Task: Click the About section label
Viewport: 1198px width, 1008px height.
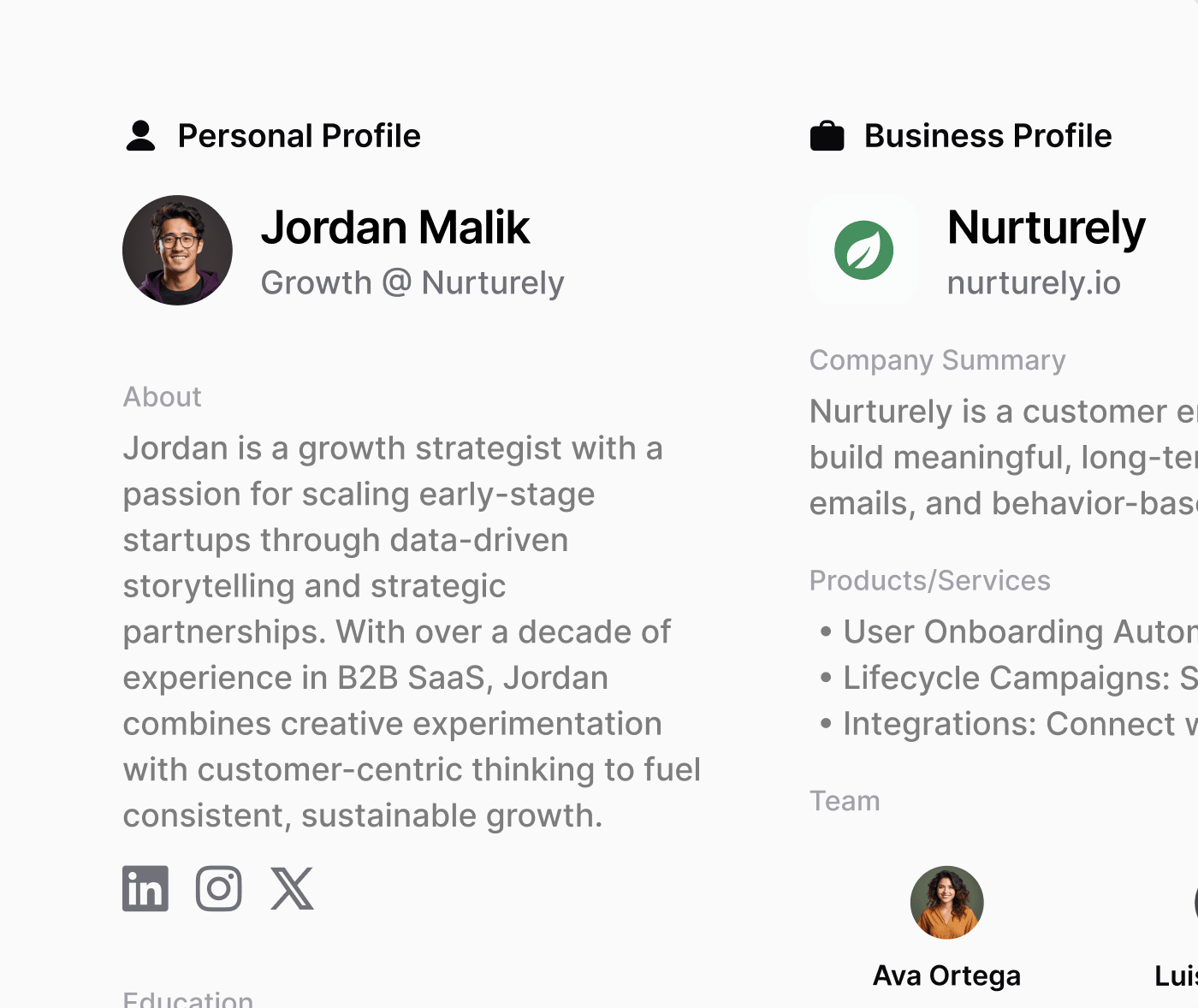Action: coord(163,397)
